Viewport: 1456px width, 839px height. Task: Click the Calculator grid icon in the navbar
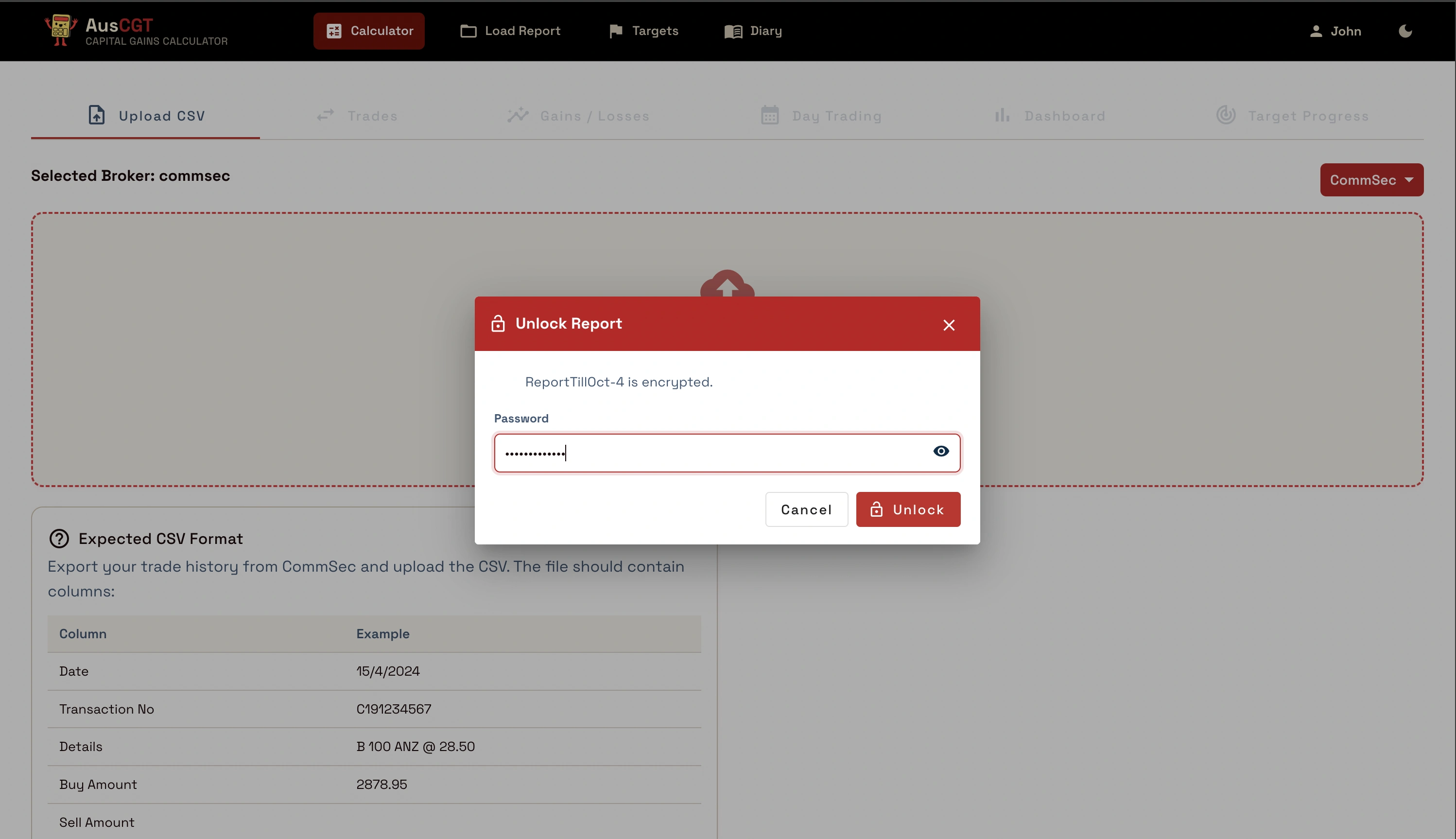334,31
